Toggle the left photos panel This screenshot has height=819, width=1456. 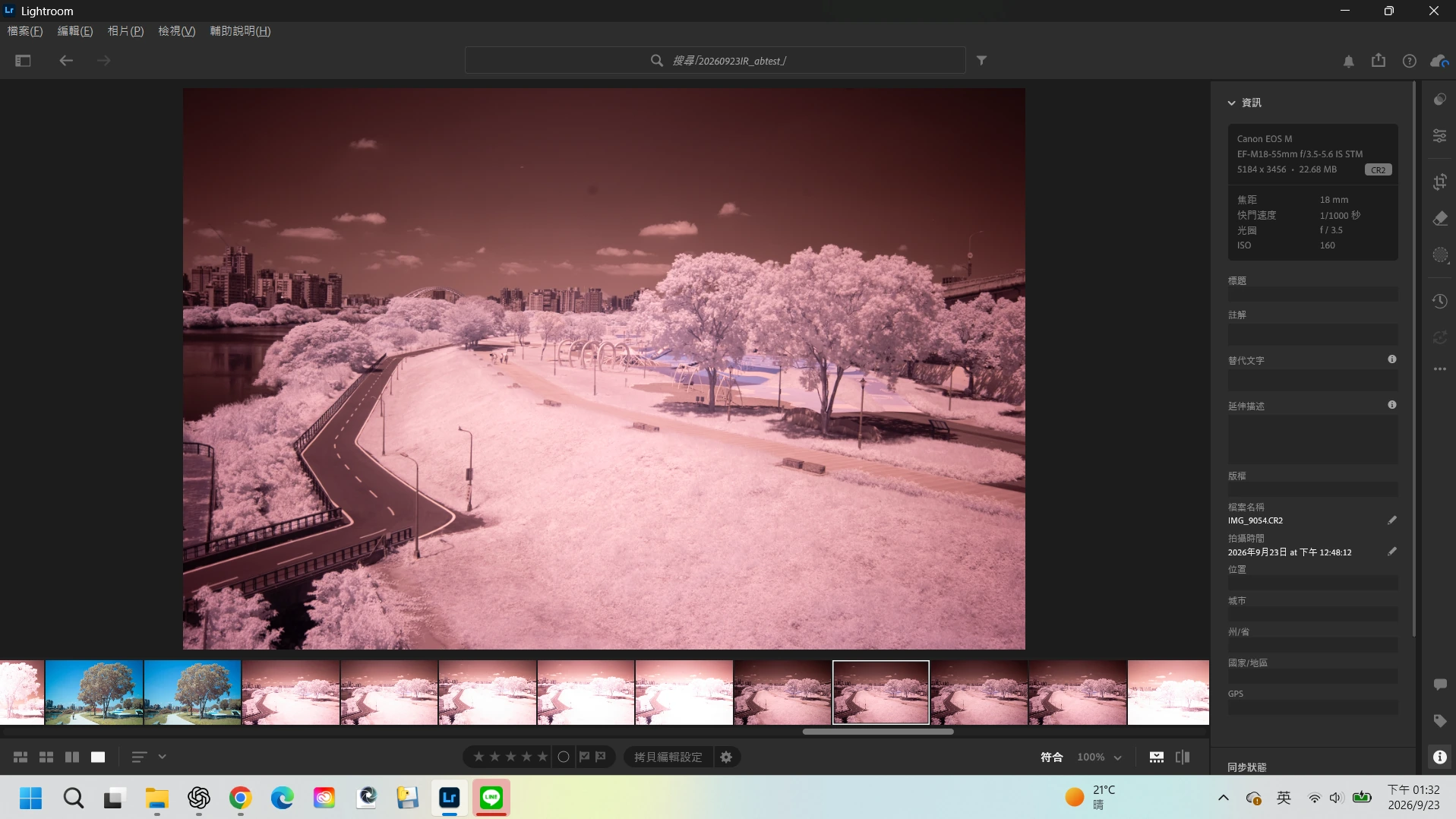point(23,61)
